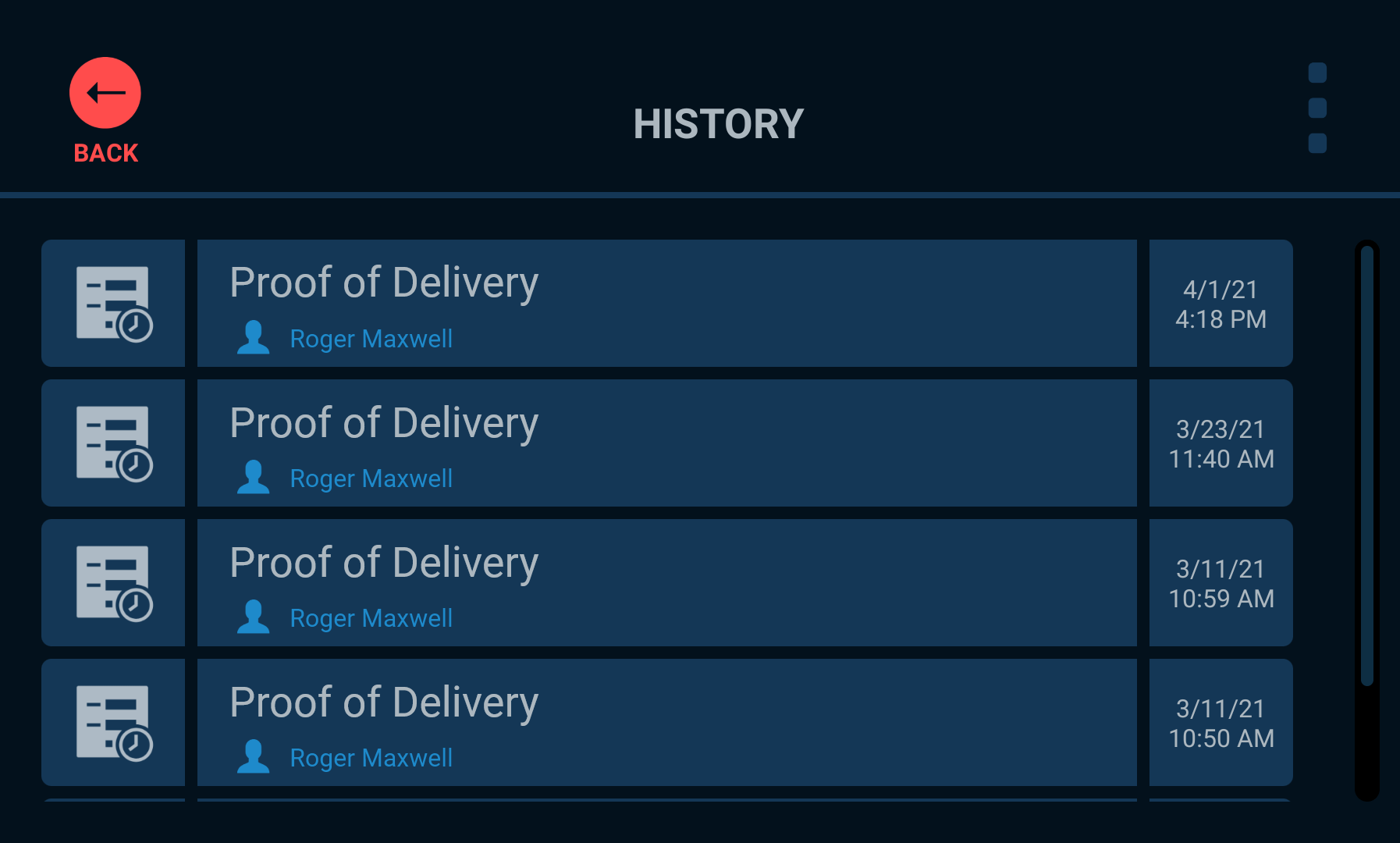Click the person icon in the 3/23/21 entry

click(253, 478)
